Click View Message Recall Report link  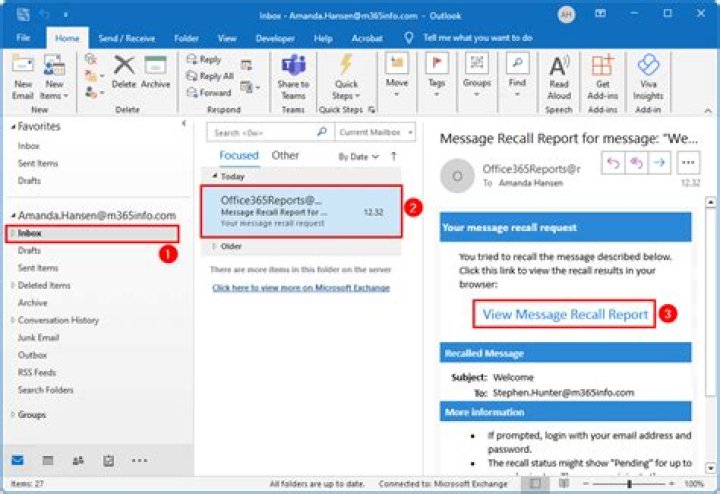pos(565,314)
